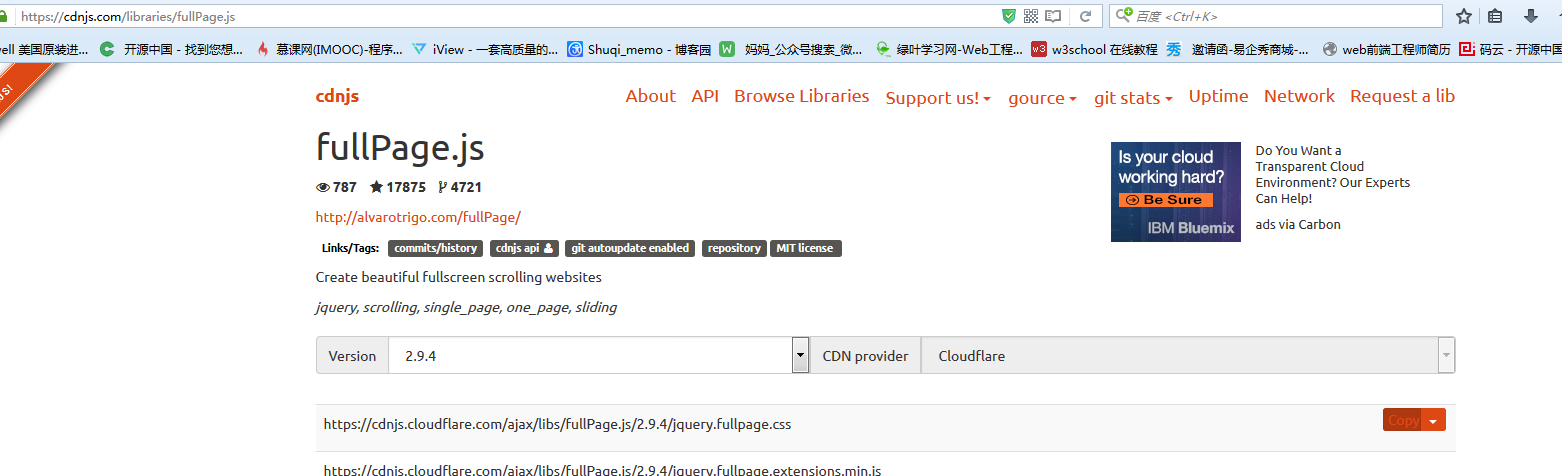The width and height of the screenshot is (1562, 476).
Task: Open the API nav link
Action: coord(705,96)
